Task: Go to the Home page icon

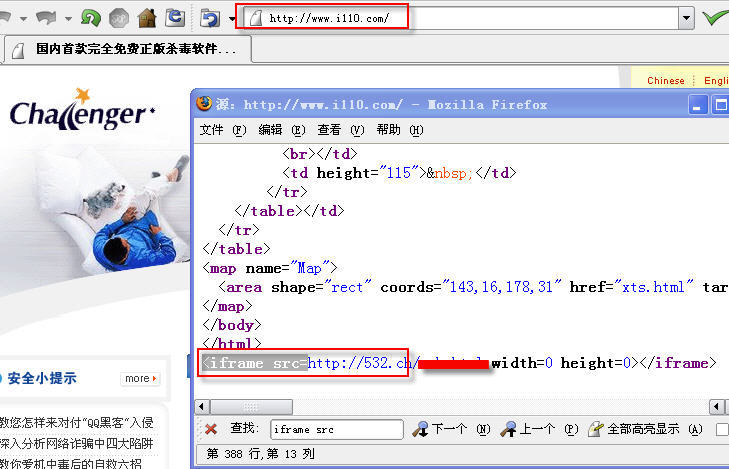Action: point(147,18)
